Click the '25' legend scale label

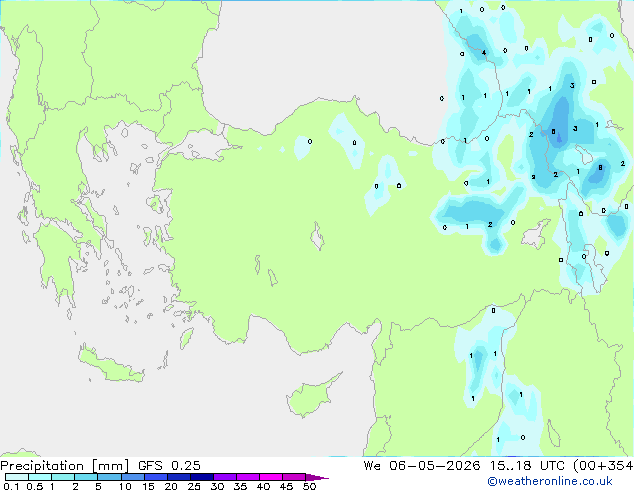coord(194,486)
